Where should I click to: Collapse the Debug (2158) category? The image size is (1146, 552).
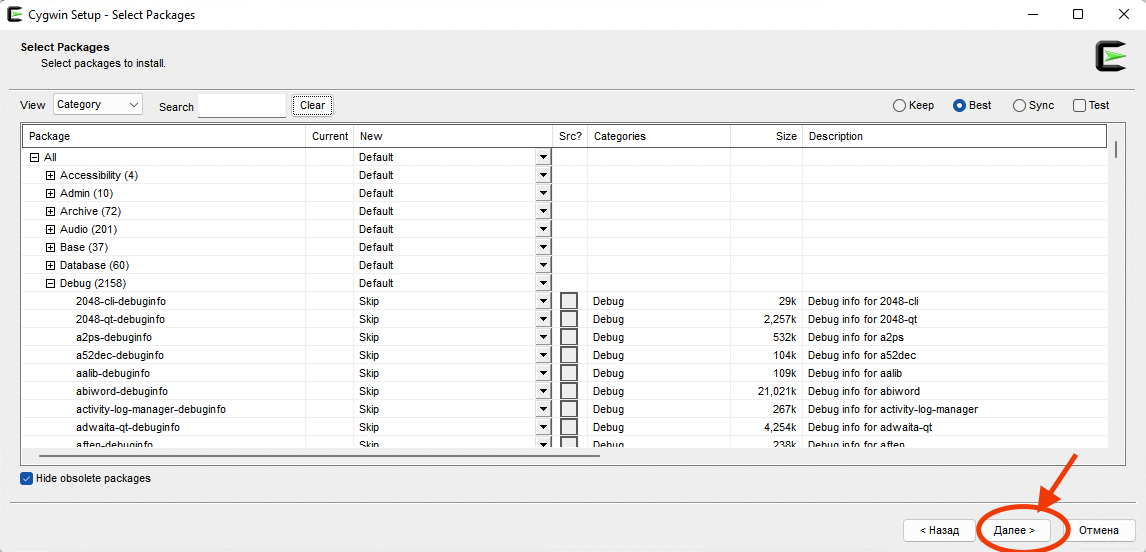click(51, 283)
